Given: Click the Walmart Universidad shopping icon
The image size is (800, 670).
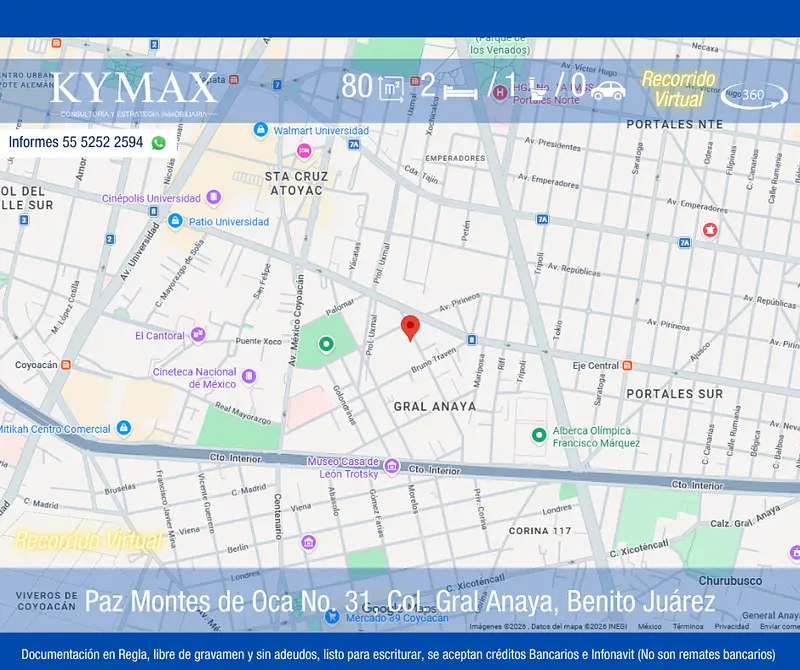Looking at the screenshot, I should [261, 130].
